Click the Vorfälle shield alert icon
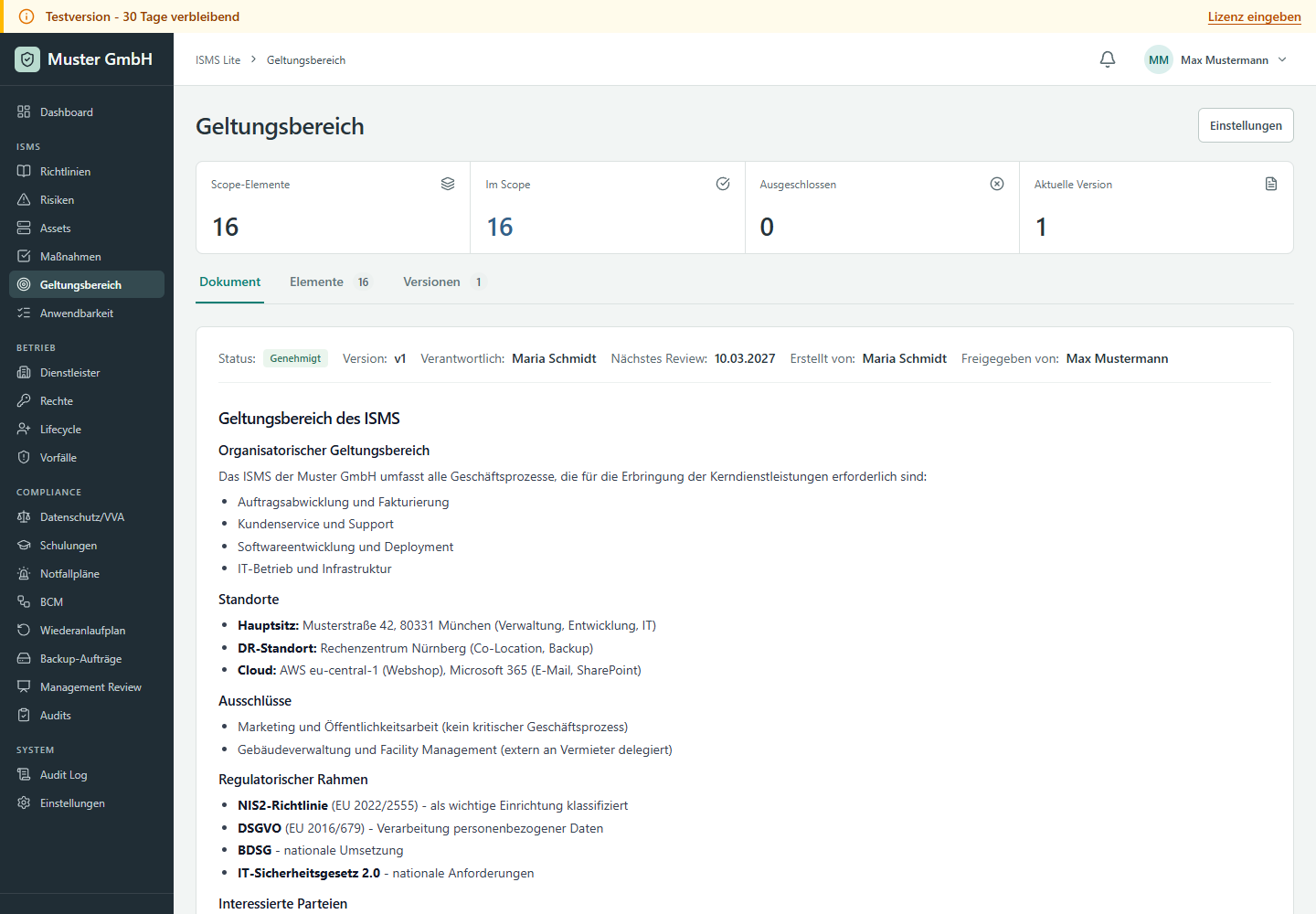This screenshot has height=914, width=1316. [x=24, y=457]
